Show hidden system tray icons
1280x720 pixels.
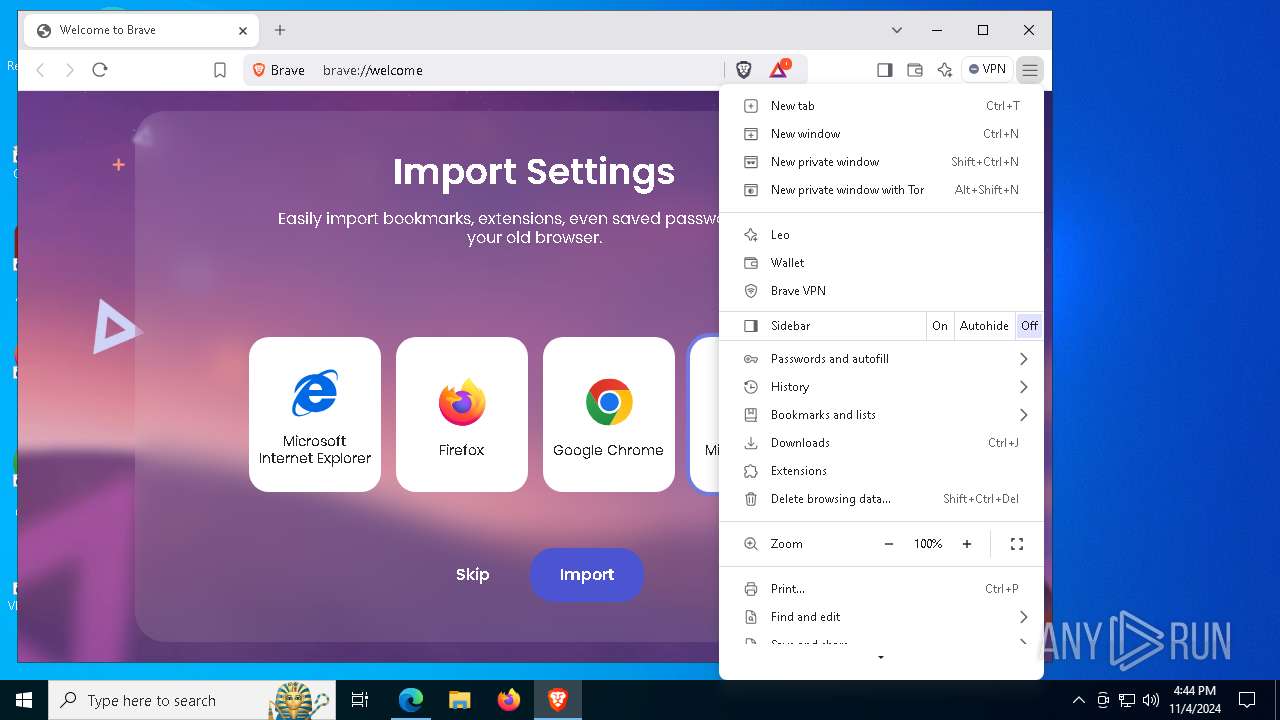click(1079, 700)
